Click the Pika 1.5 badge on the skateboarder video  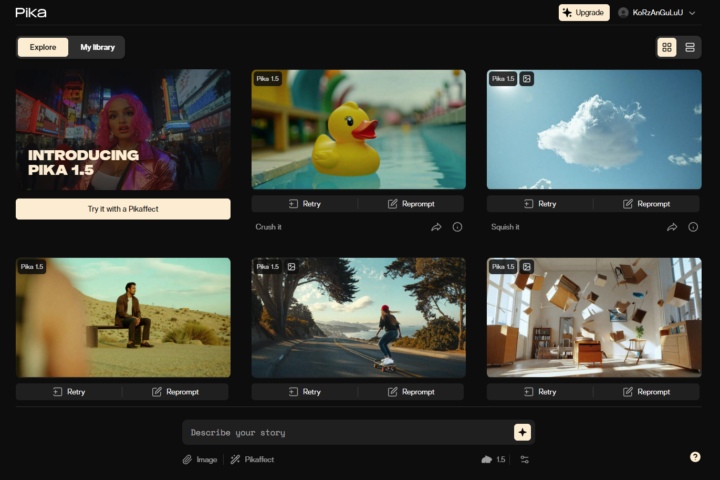[x=268, y=266]
